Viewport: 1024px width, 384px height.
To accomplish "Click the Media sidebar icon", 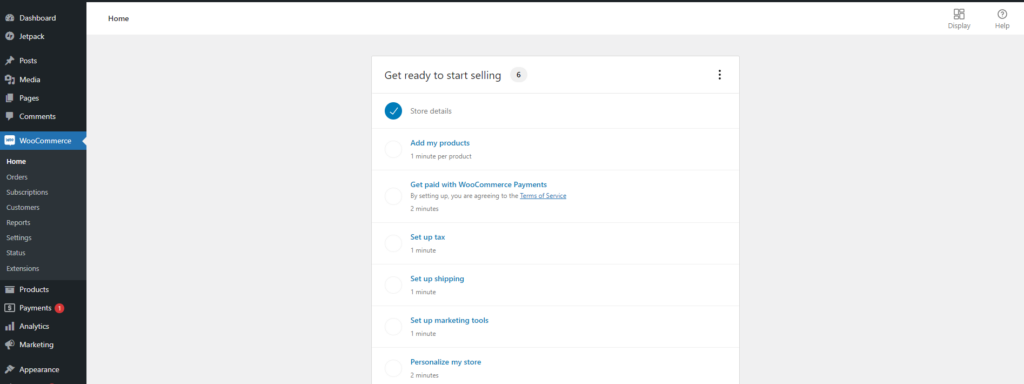I will point(10,80).
